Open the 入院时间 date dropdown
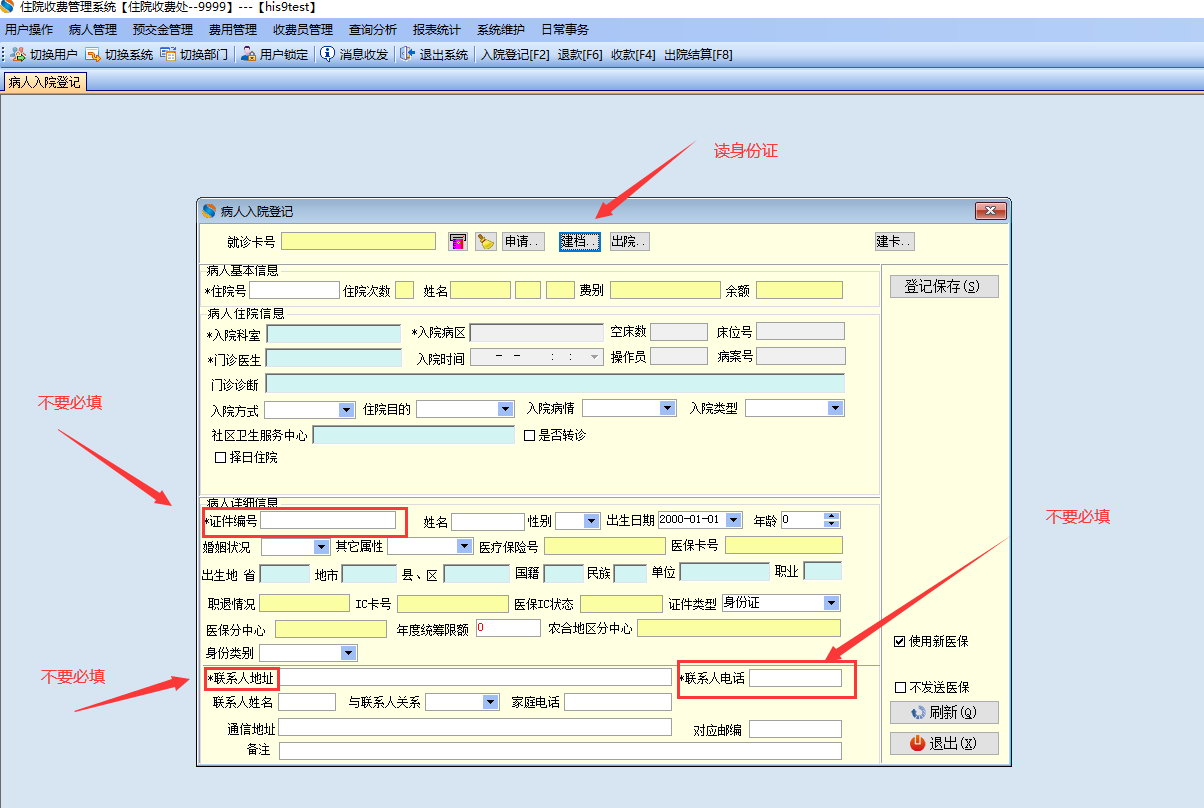Screen dimensions: 1204x808 (x=595, y=357)
